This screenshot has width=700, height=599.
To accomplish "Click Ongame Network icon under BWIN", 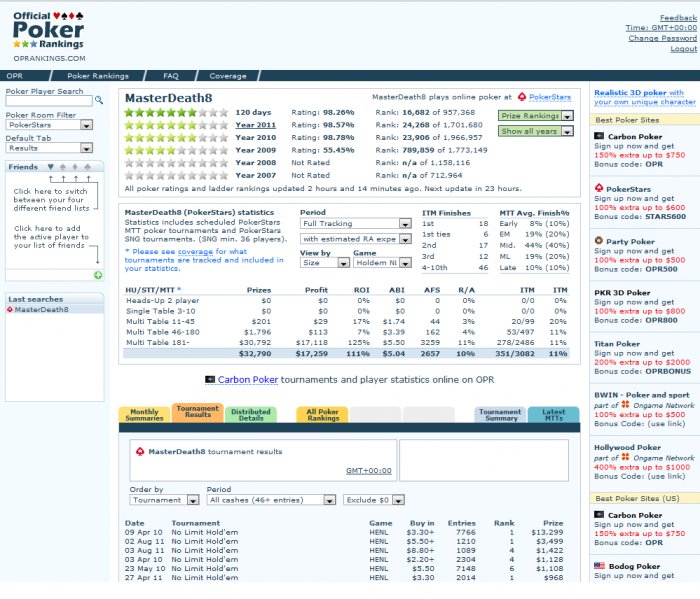I will point(625,404).
